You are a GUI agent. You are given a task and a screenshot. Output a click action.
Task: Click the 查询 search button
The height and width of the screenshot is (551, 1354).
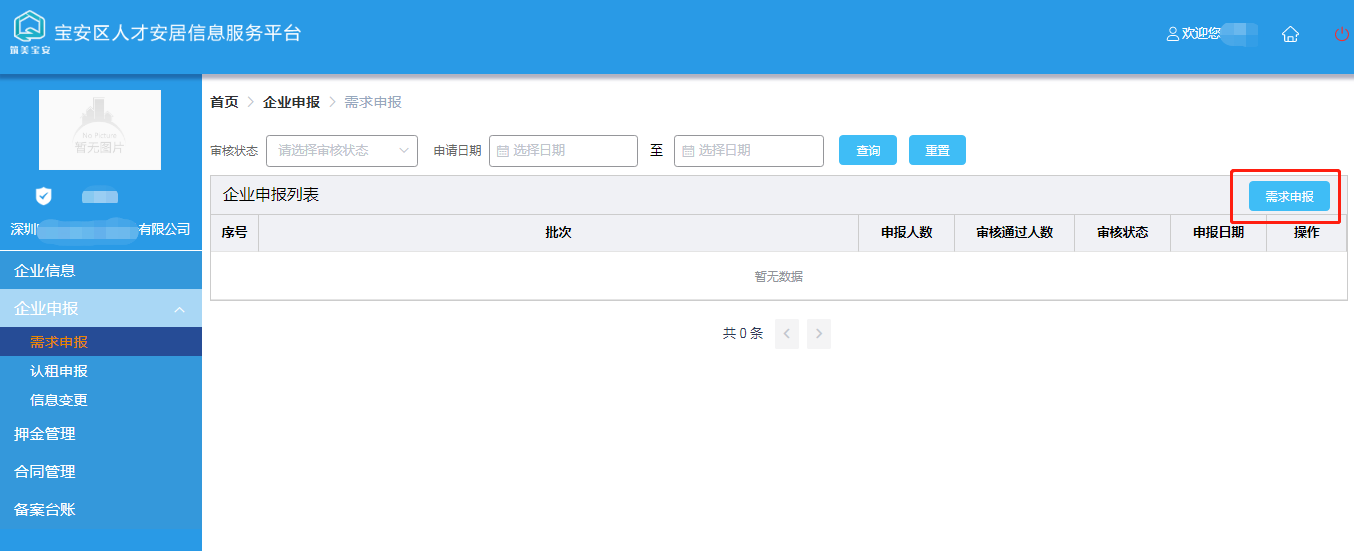tap(867, 151)
